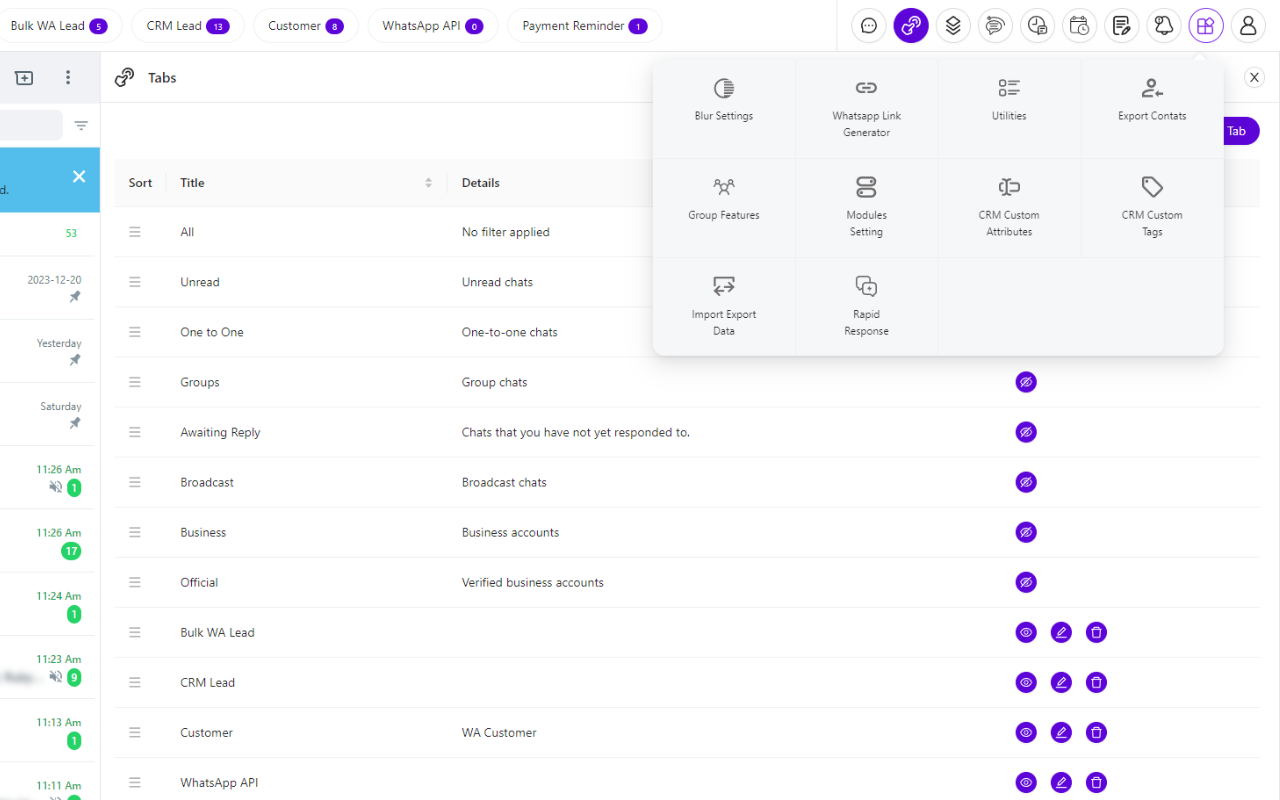The image size is (1280, 800).
Task: Dismiss the blue notification banner
Action: click(x=79, y=176)
